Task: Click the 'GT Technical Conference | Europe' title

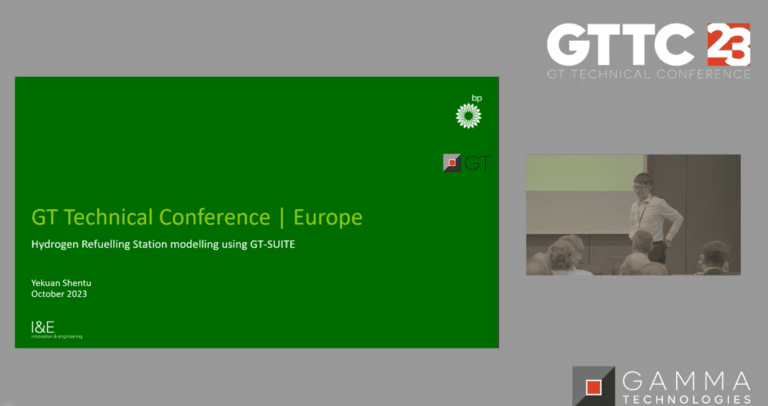Action: tap(197, 217)
